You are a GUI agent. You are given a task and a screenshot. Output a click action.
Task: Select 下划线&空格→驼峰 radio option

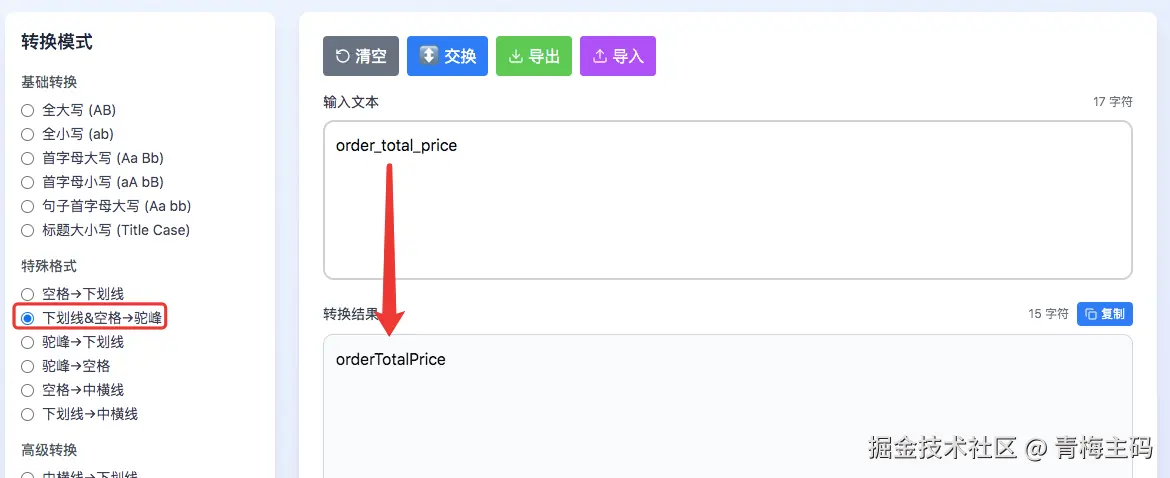coord(28,318)
